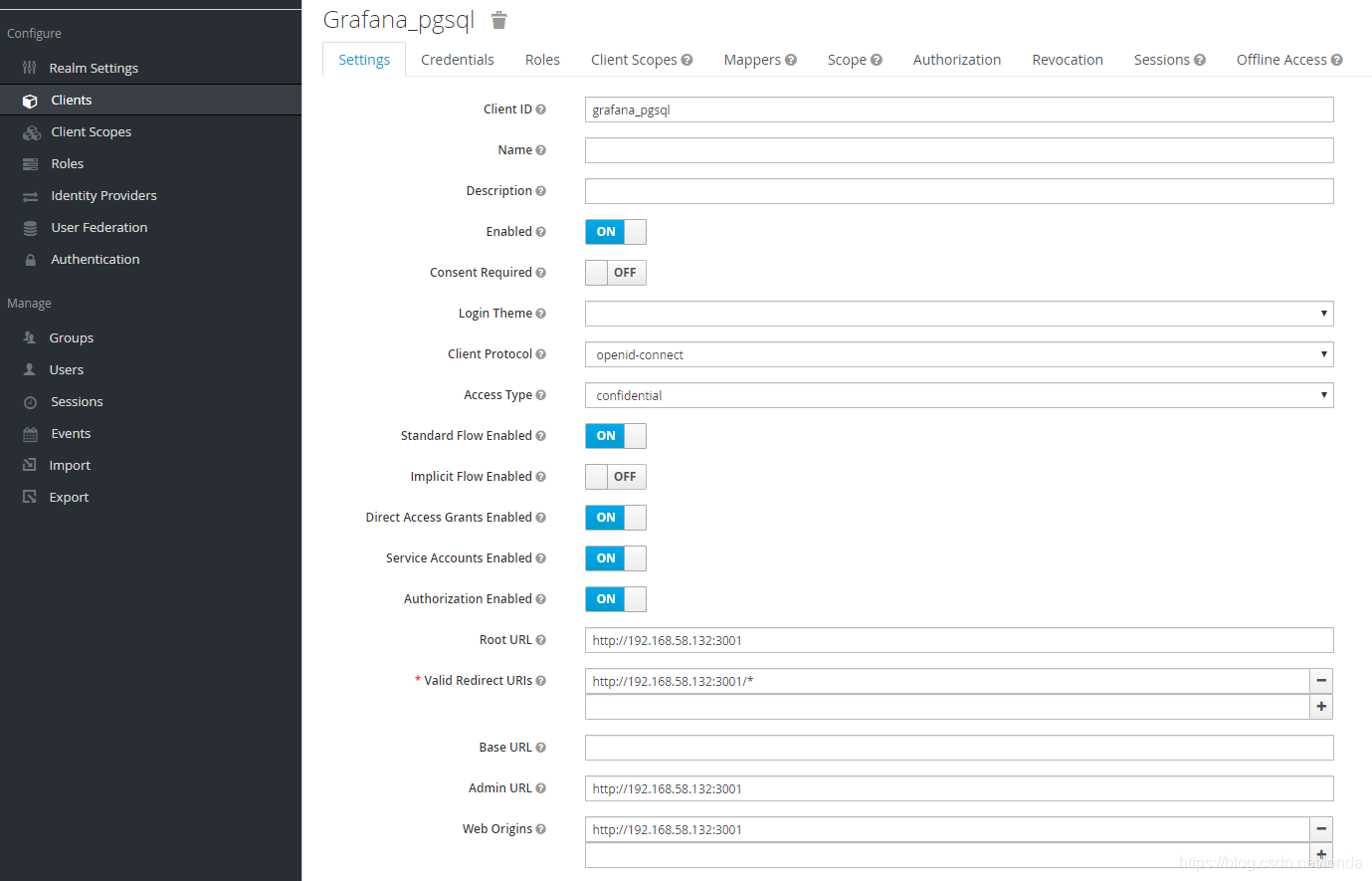Turn on Implicit Flow Enabled switch

(616, 477)
